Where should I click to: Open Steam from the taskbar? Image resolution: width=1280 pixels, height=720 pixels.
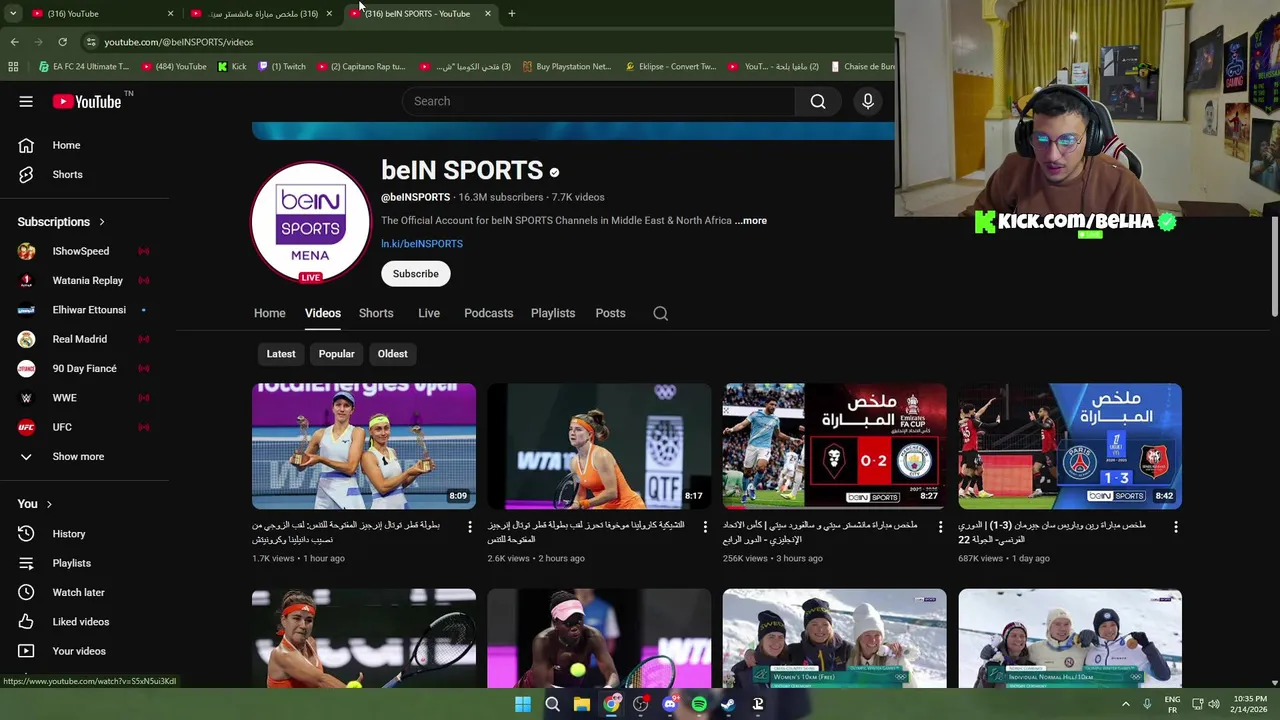tap(728, 705)
